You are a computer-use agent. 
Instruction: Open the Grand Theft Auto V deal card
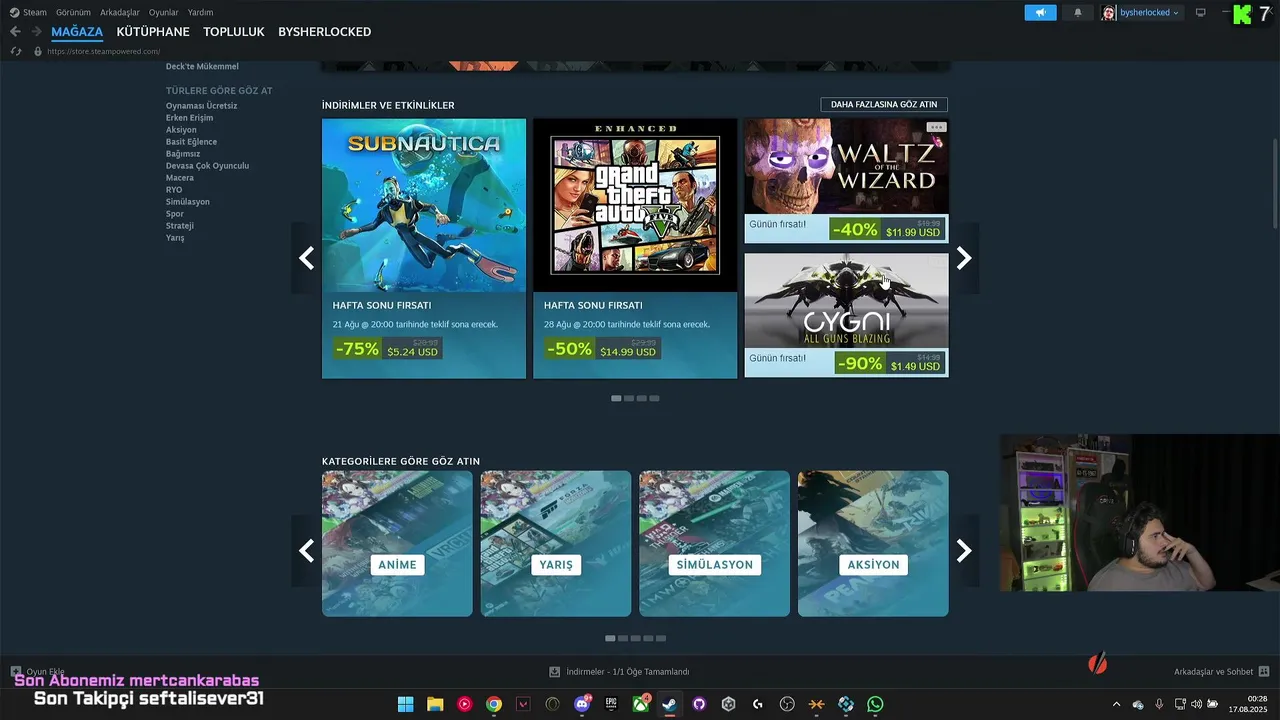click(x=635, y=248)
